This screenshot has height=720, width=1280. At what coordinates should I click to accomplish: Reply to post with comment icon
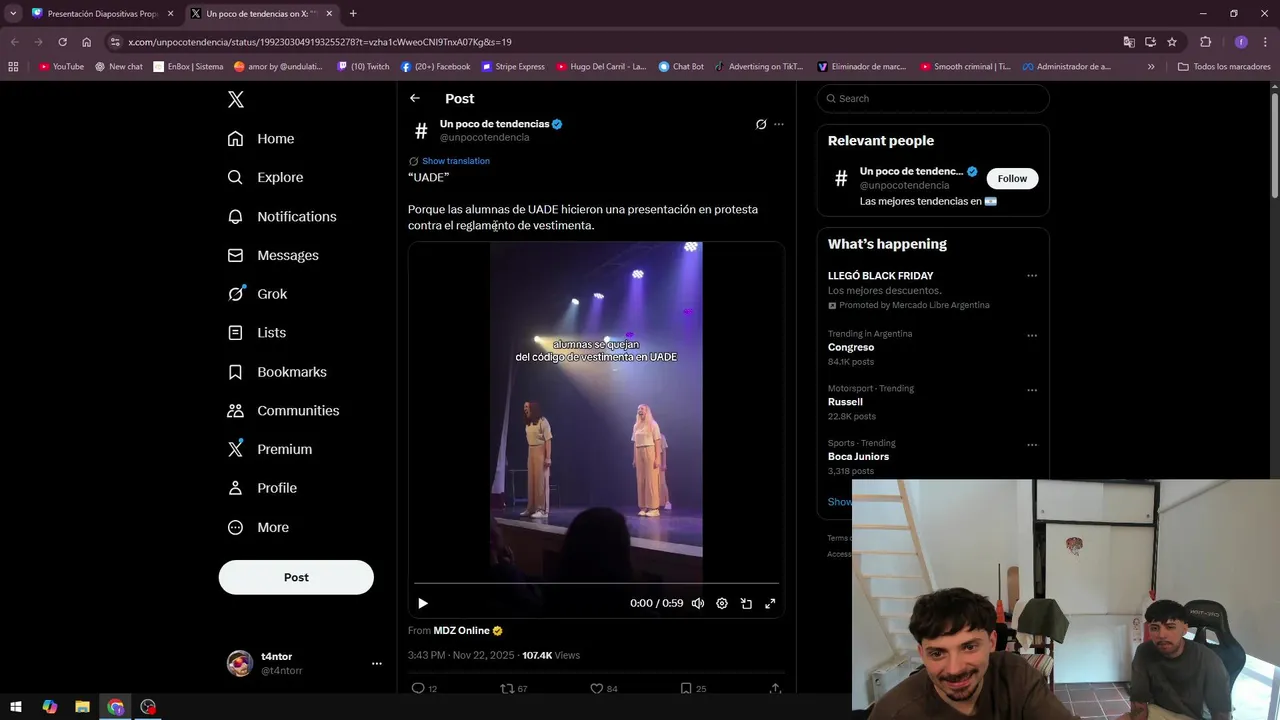(418, 688)
